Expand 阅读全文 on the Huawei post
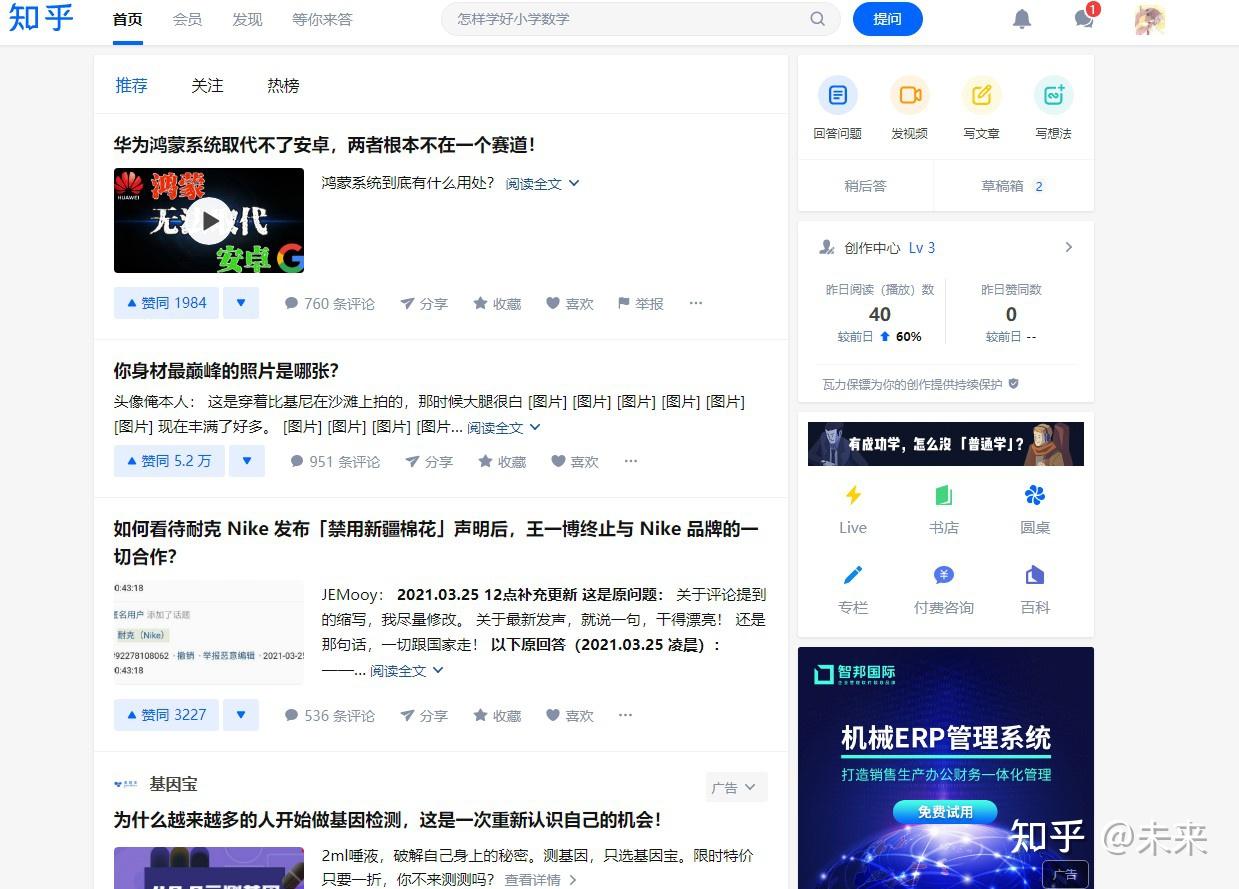This screenshot has height=889, width=1239. click(x=542, y=184)
